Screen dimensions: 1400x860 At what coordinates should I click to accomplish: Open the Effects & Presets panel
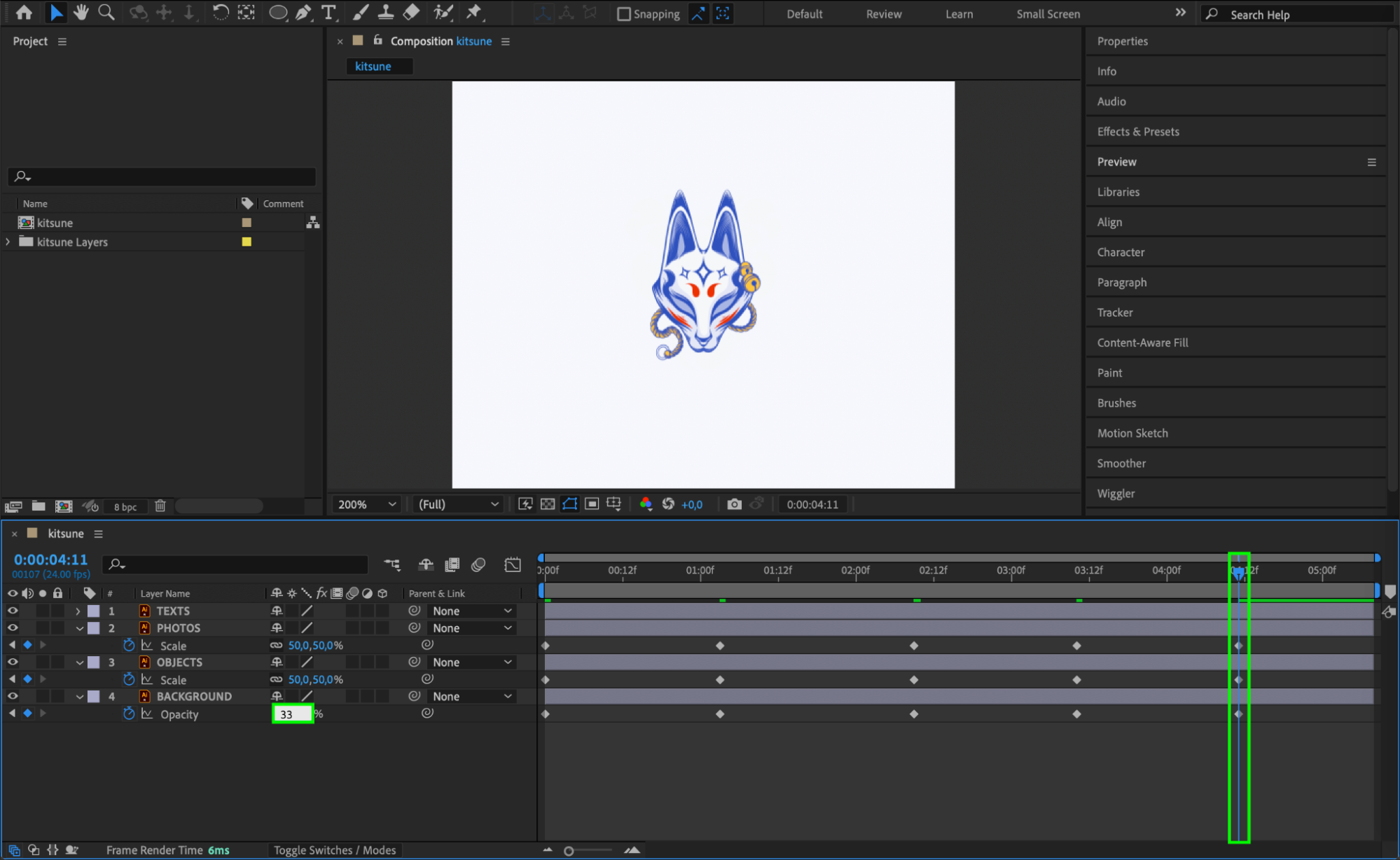[x=1137, y=132]
